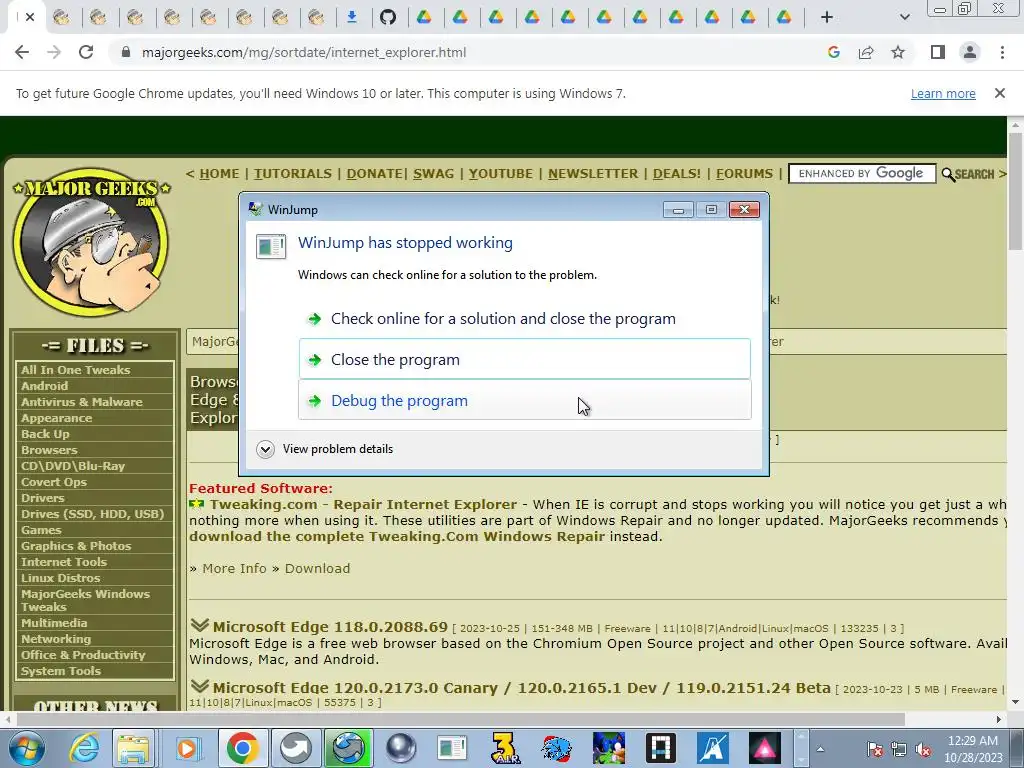This screenshot has height=768, width=1024.
Task: Open SWAG in MajorGeeks nav
Action: click(x=434, y=174)
